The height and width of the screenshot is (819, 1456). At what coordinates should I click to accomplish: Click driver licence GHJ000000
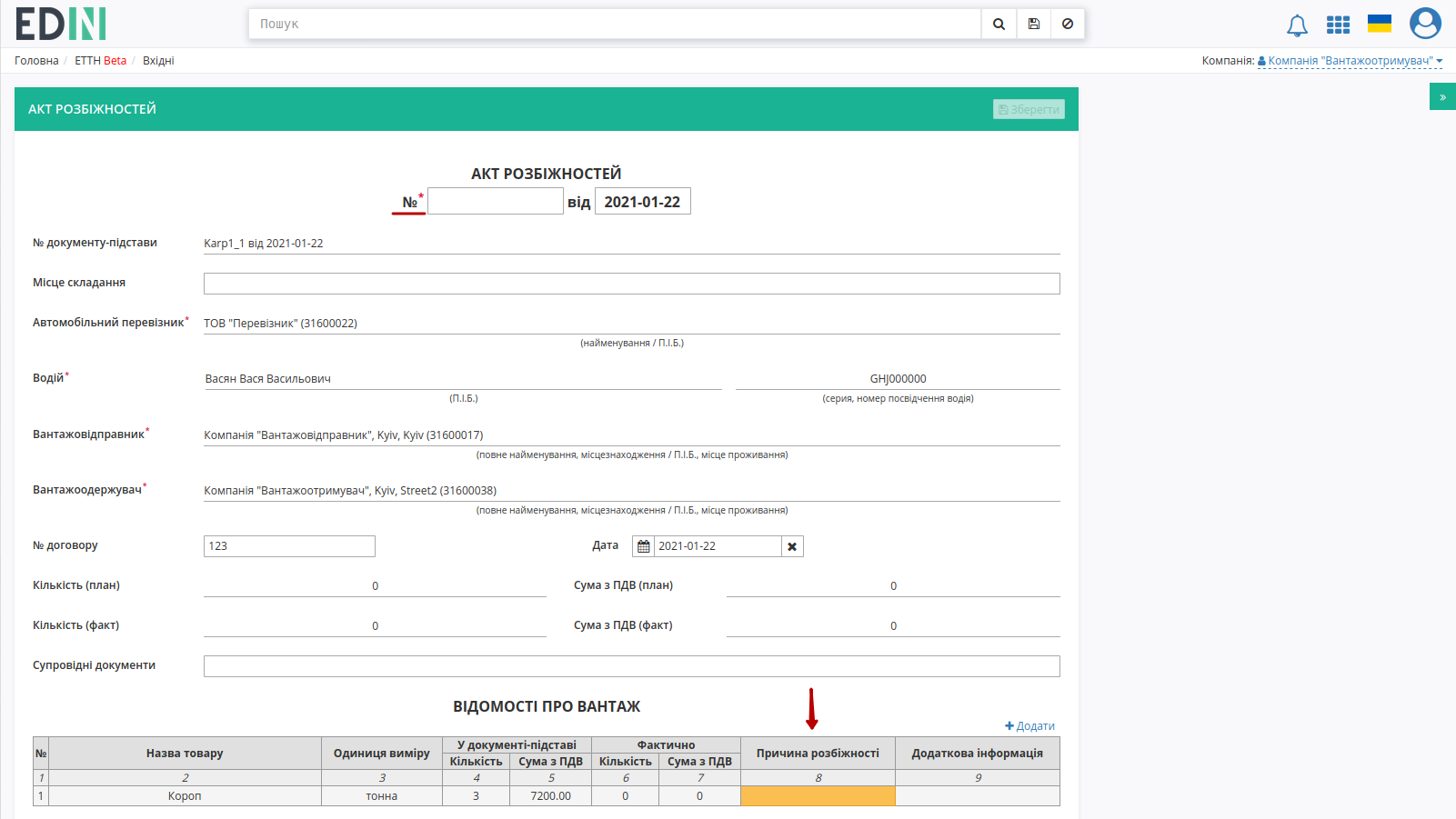click(x=898, y=379)
